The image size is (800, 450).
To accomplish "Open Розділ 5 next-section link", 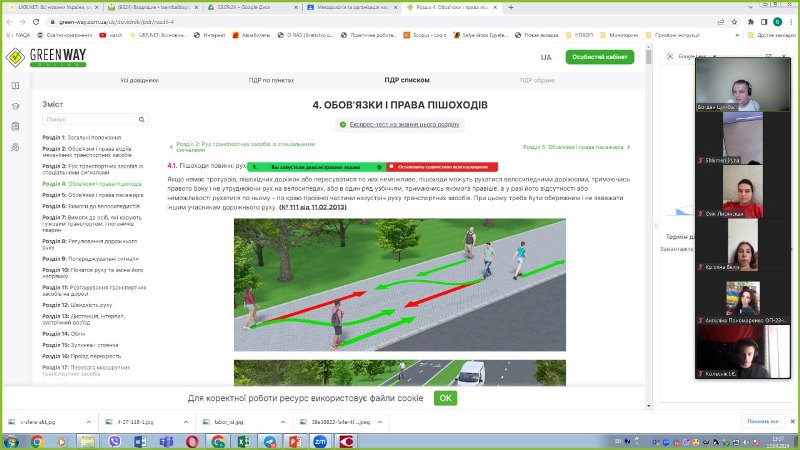I will click(x=579, y=147).
